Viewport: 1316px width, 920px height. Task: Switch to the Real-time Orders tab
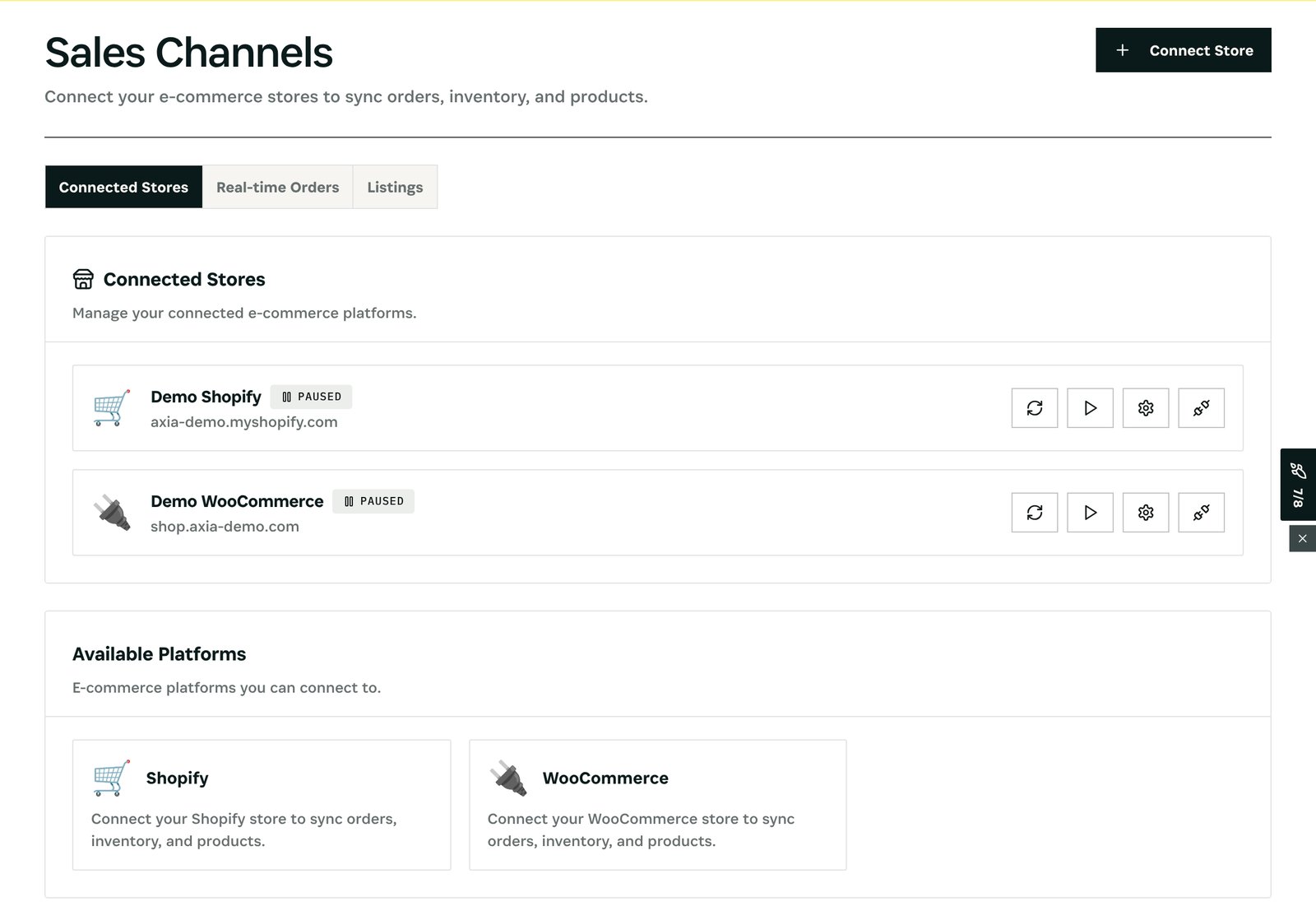point(277,187)
